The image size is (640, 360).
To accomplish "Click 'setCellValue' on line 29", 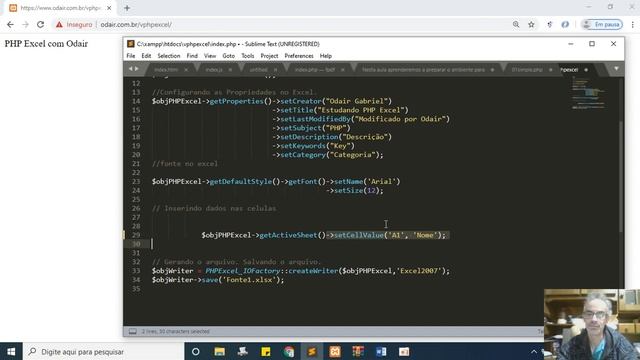I will tap(359, 235).
